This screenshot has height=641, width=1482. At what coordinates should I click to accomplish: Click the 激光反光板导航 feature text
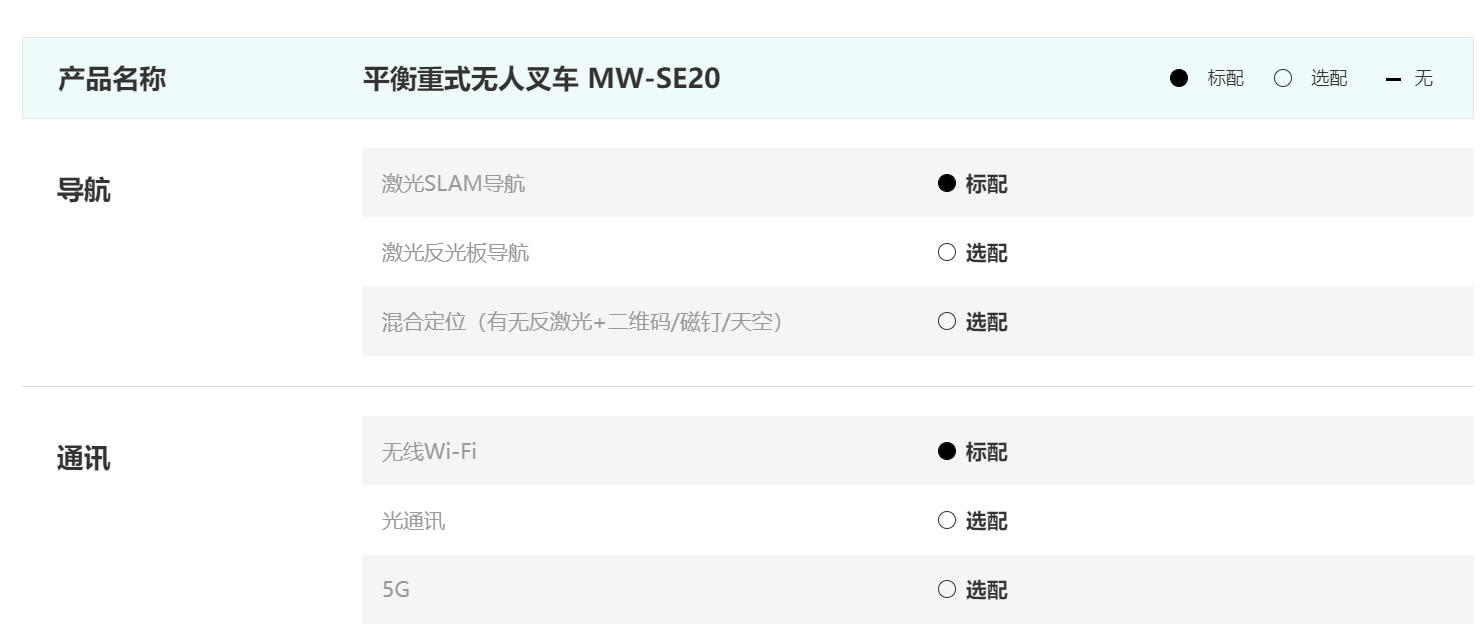click(x=455, y=253)
